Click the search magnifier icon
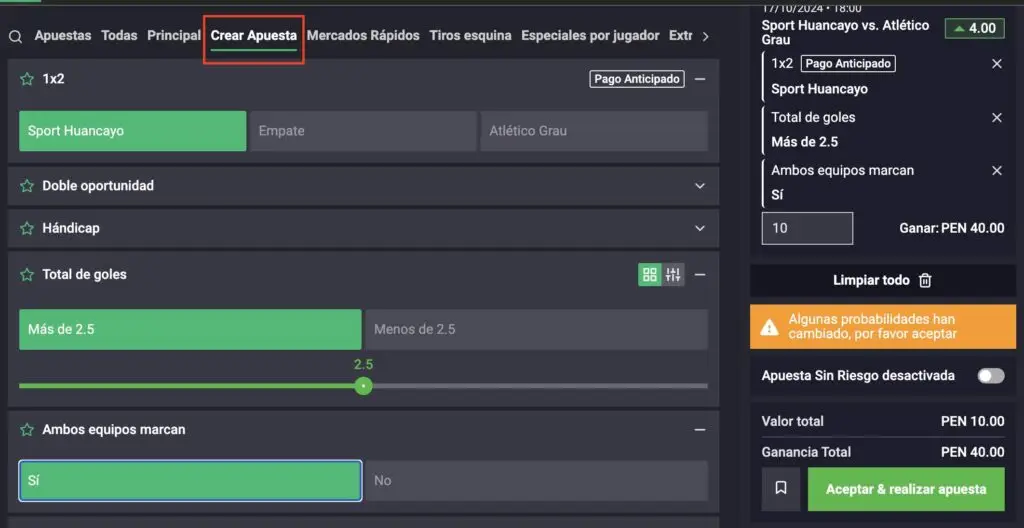The width and height of the screenshot is (1024, 528). tap(15, 37)
